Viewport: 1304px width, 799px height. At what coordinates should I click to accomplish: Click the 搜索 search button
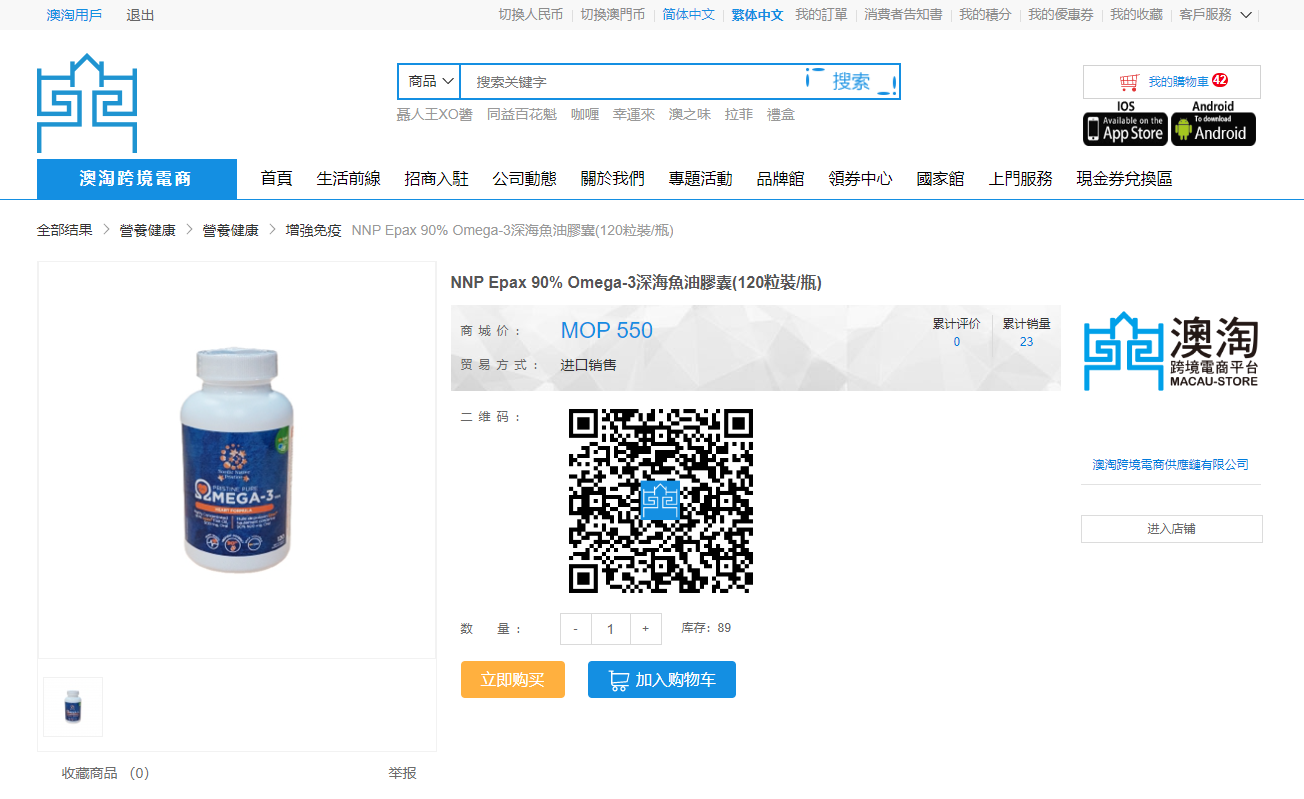(851, 82)
